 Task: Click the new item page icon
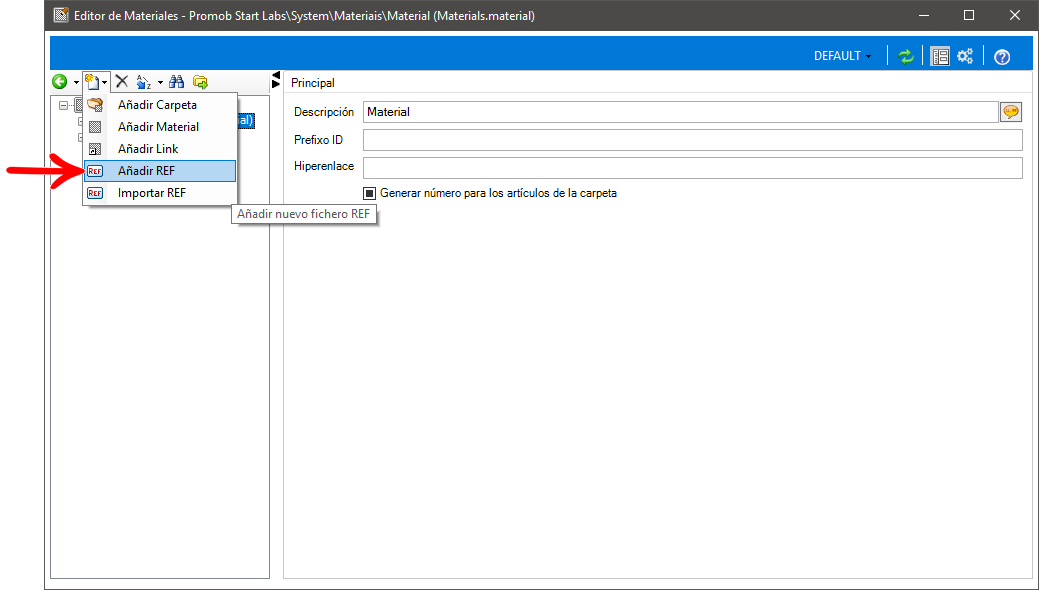click(x=92, y=82)
